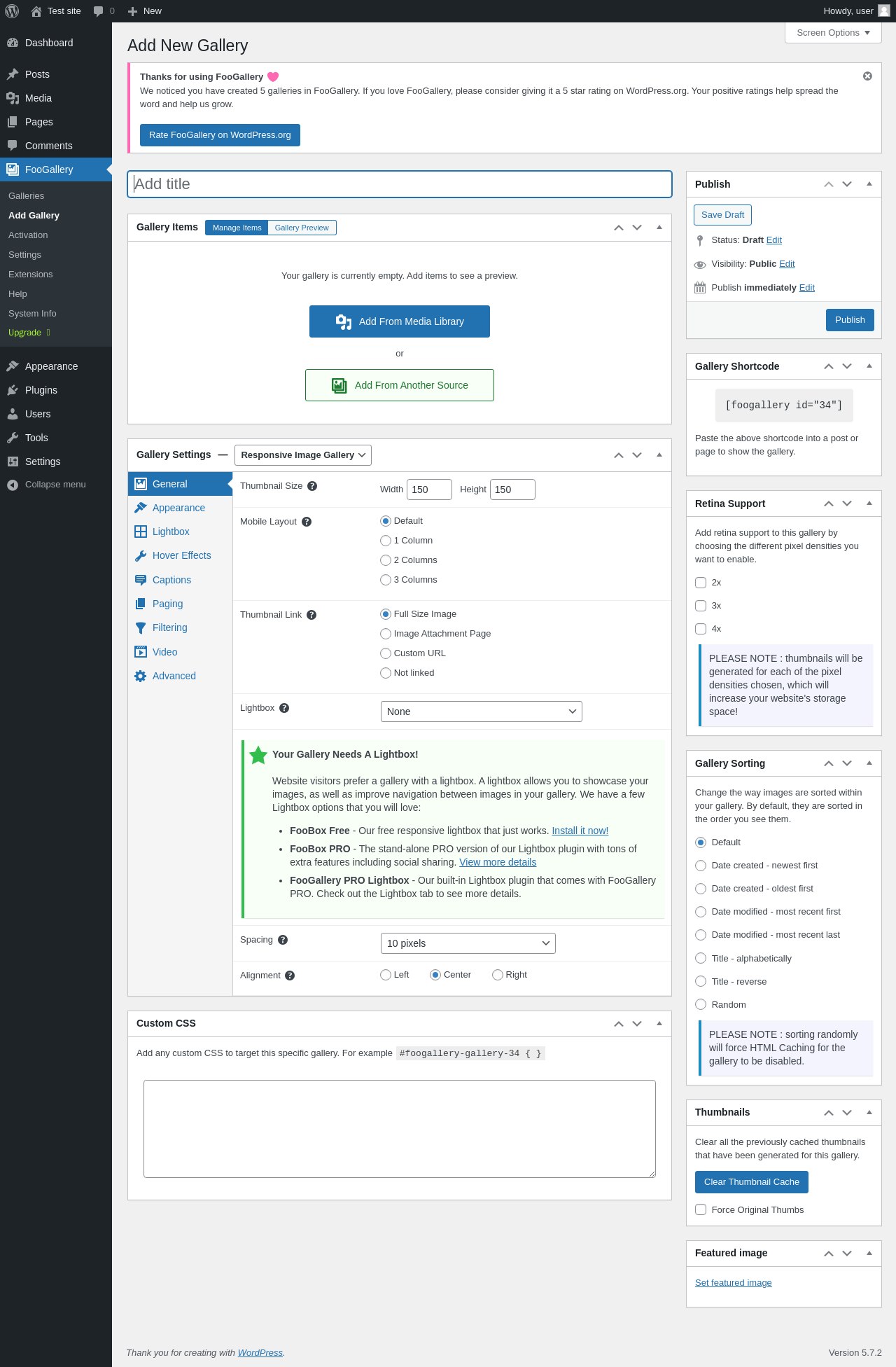Click the Plugins plug icon in sidebar
896x1367 pixels.
coord(13,390)
